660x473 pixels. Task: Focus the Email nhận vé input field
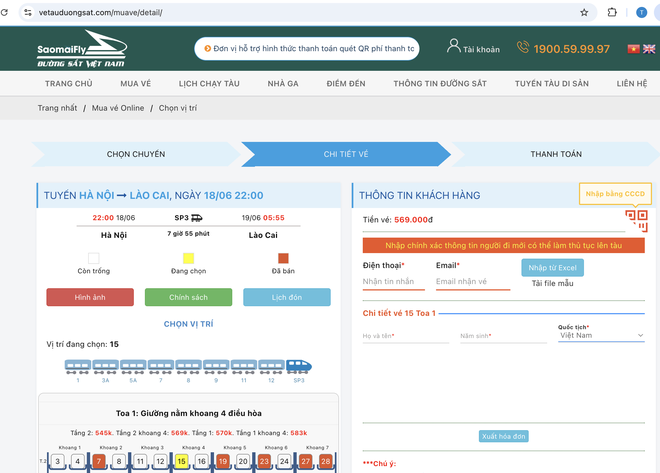473,282
